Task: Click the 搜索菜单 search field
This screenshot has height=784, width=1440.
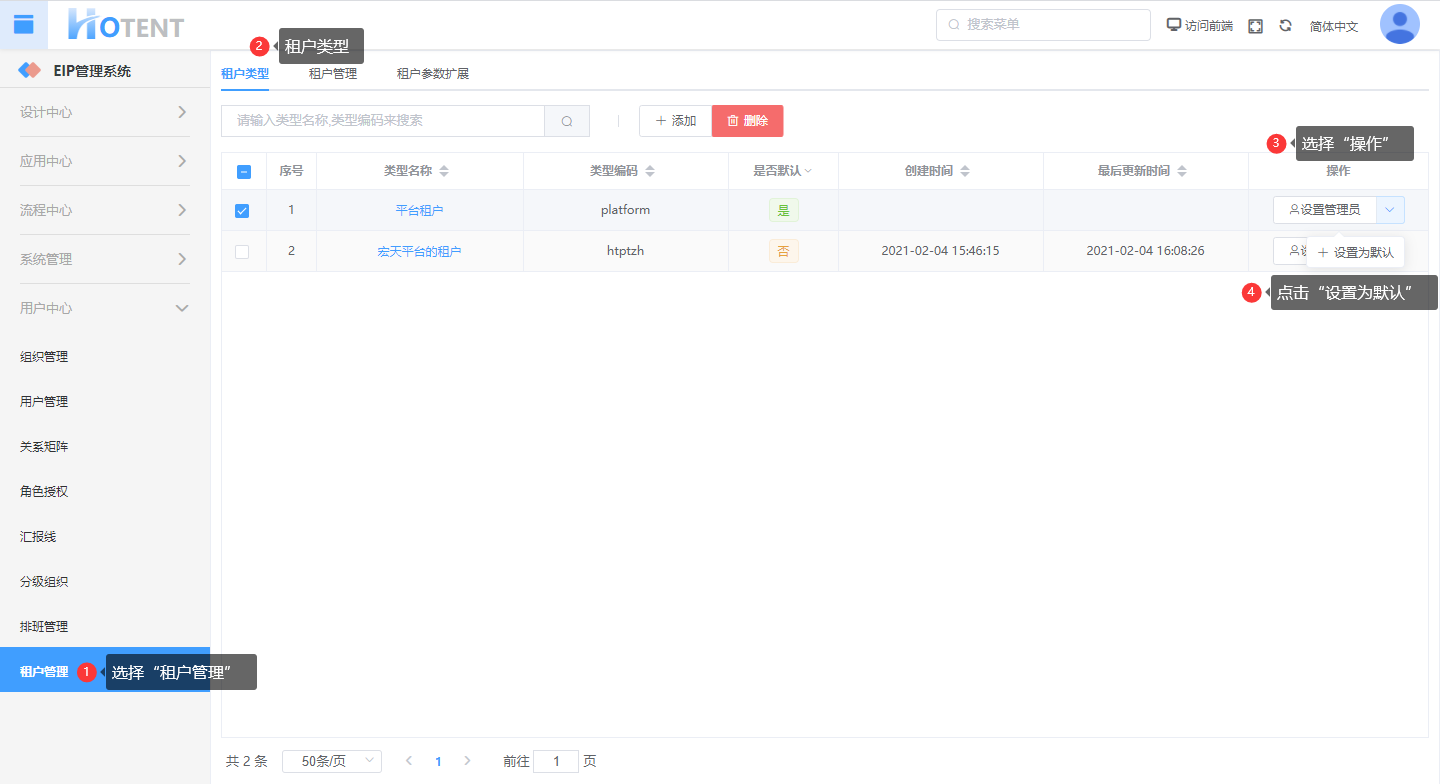Action: (x=1043, y=25)
